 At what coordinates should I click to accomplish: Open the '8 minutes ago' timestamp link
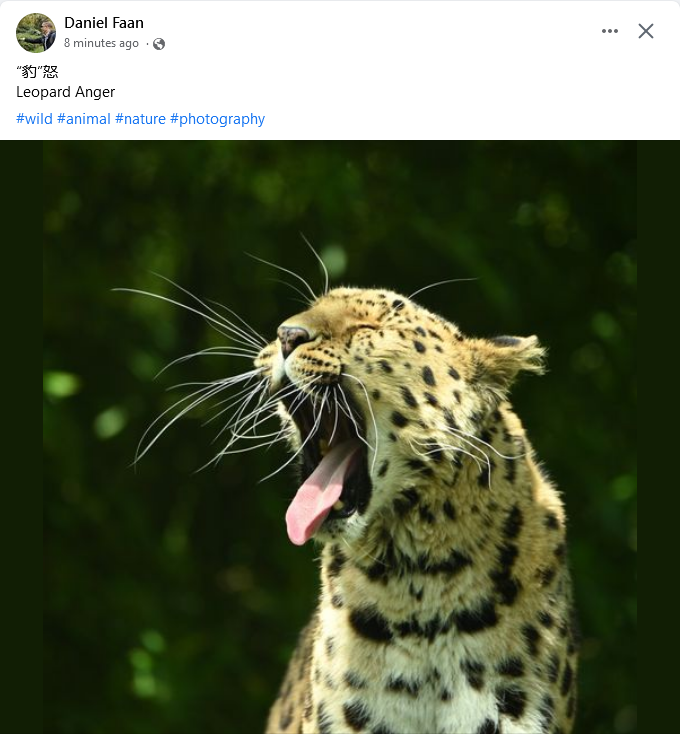coord(101,43)
